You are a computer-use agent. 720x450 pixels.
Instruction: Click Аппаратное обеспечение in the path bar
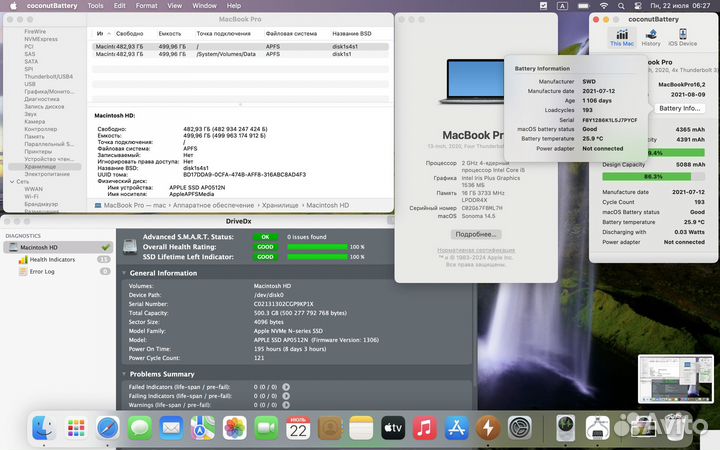tap(214, 205)
